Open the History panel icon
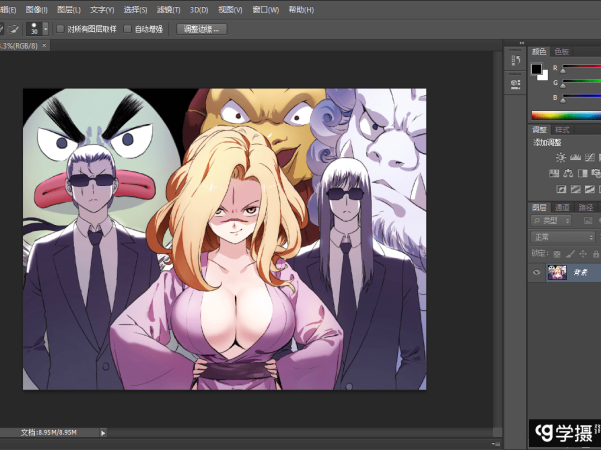This screenshot has height=450, width=601. (x=516, y=60)
